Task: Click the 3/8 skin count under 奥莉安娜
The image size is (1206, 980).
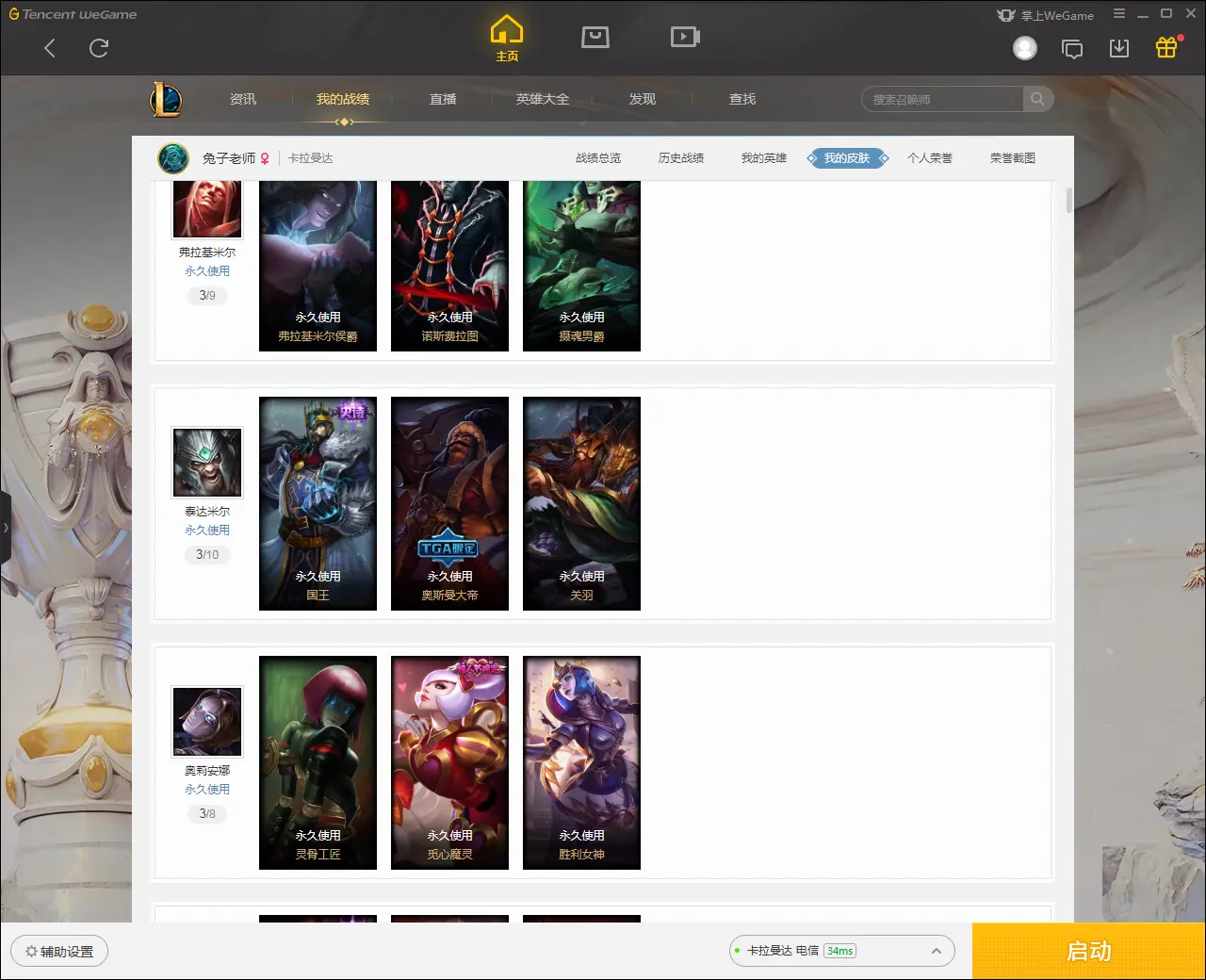Action: 207,813
